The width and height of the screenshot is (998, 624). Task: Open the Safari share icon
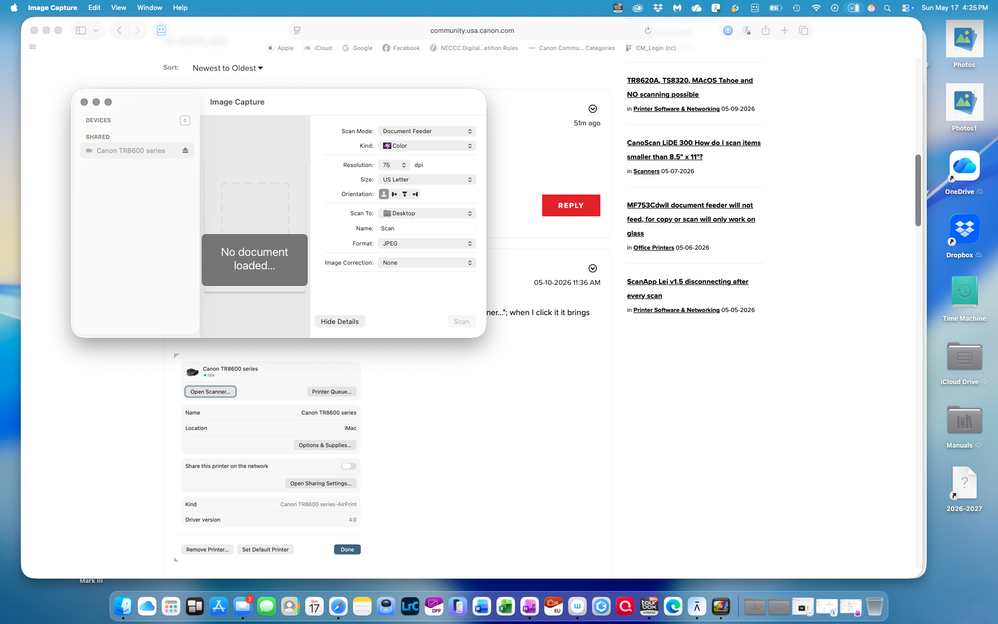pyautogui.click(x=766, y=31)
